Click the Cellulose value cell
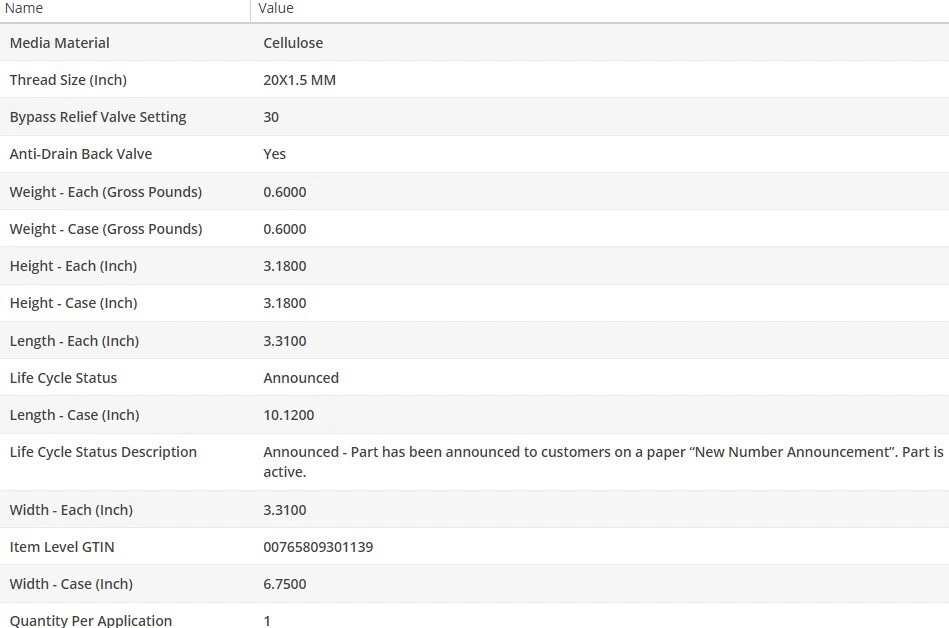Screen dimensions: 949x628 pyautogui.click(x=293, y=43)
